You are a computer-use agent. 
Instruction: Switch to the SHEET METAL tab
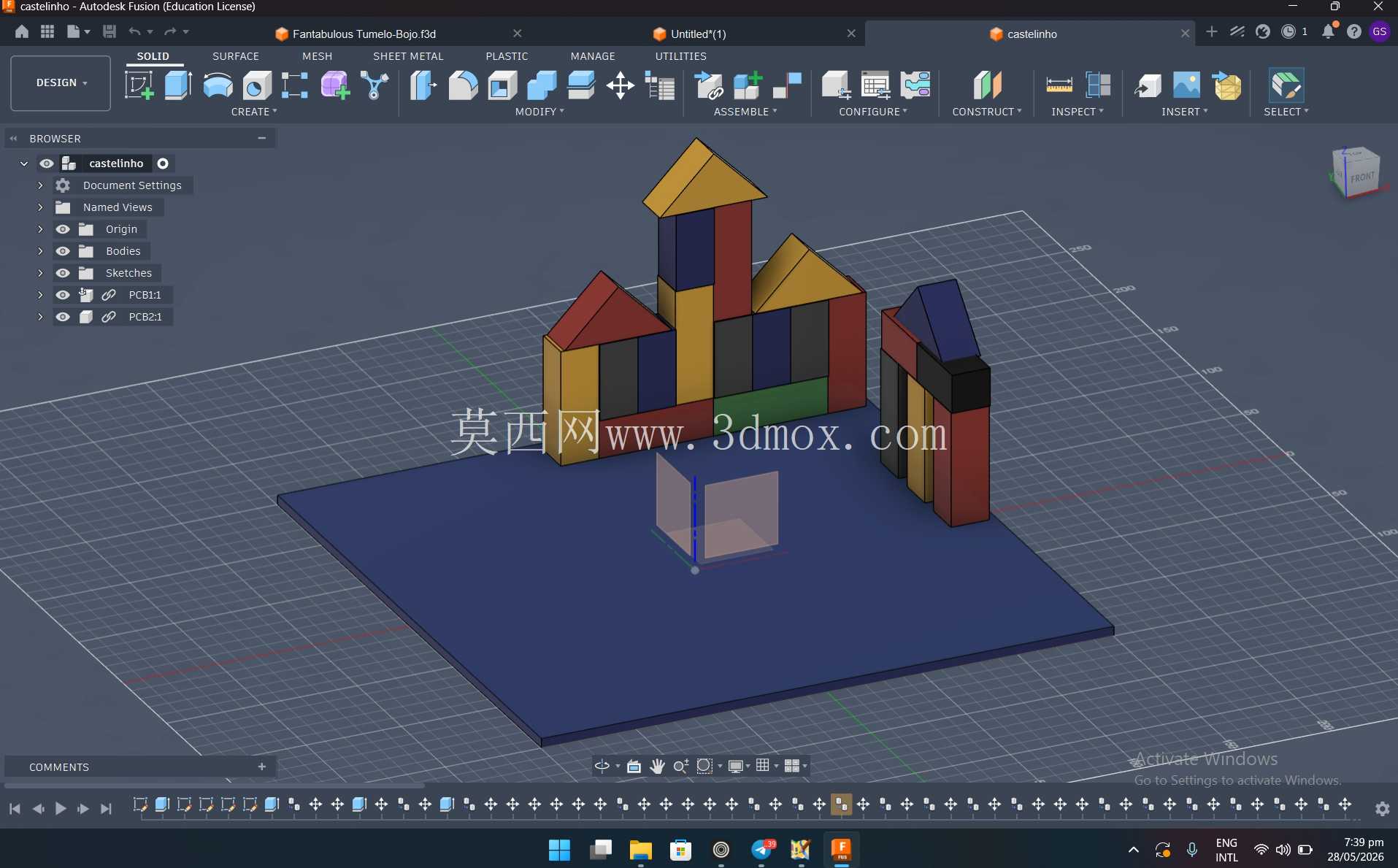(408, 56)
